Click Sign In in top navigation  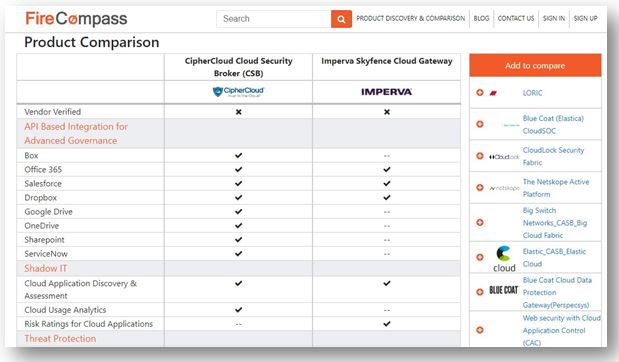pyautogui.click(x=554, y=18)
